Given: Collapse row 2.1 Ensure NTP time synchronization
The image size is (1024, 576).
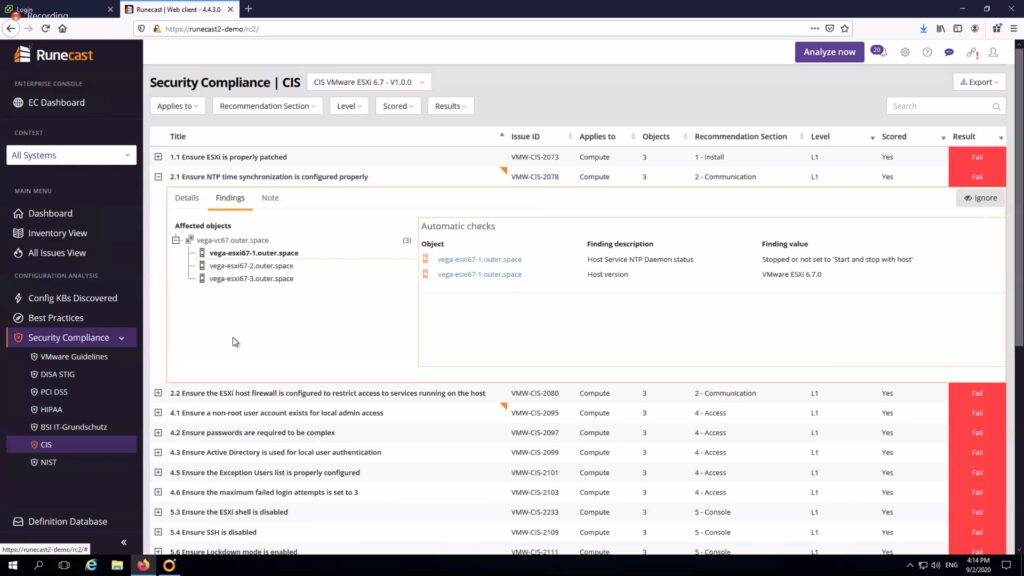Looking at the screenshot, I should 158,177.
